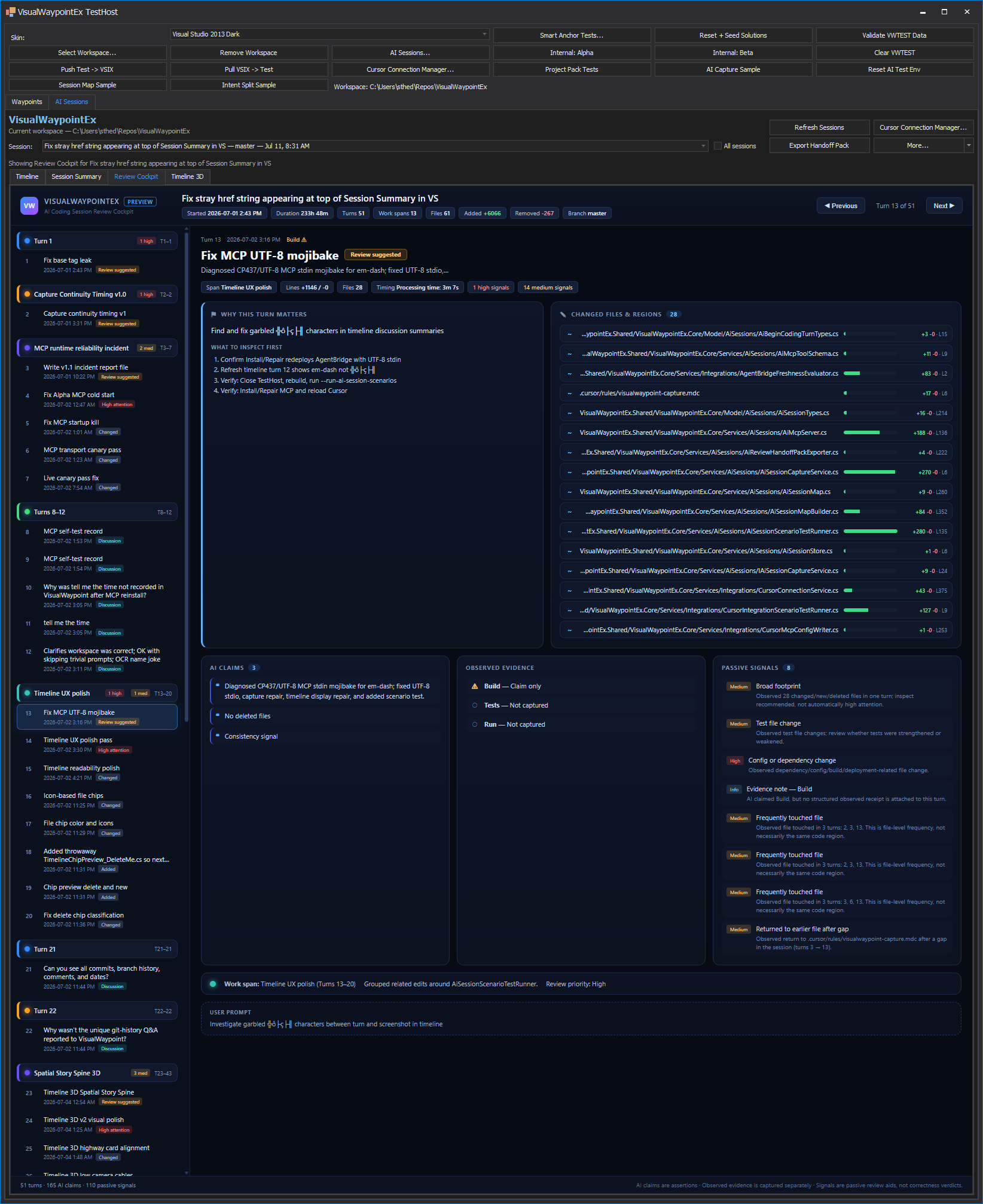The height and width of the screenshot is (1204, 983).
Task: Click the bullet marker beside No deleted files
Action: pos(218,716)
